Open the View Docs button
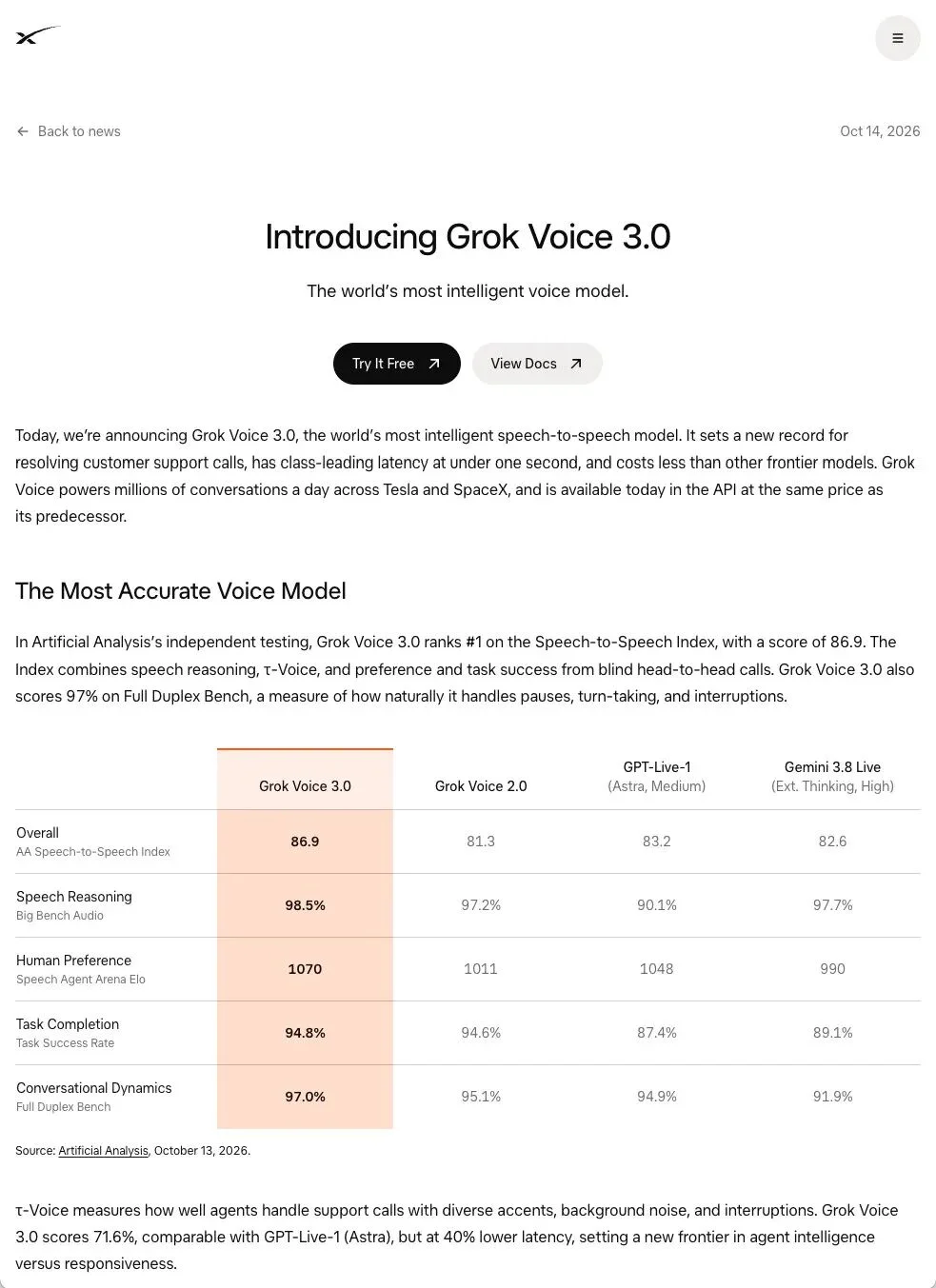This screenshot has height=1288, width=936. (537, 364)
